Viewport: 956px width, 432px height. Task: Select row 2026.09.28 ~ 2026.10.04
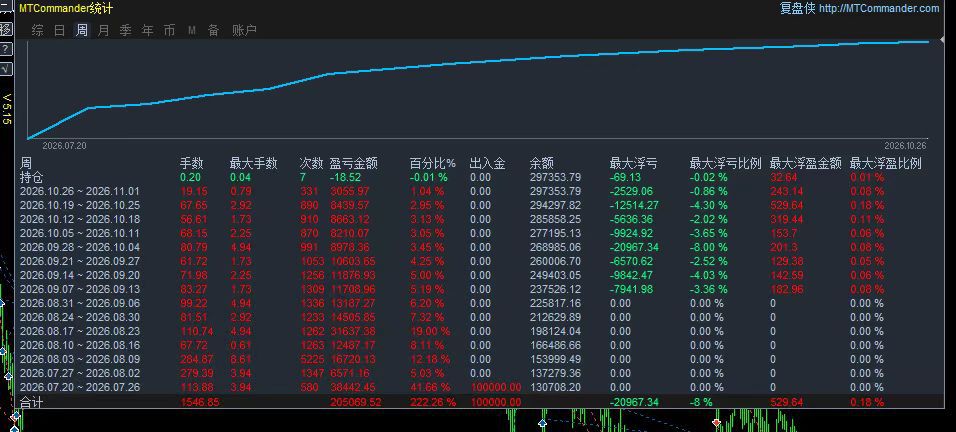click(x=478, y=247)
